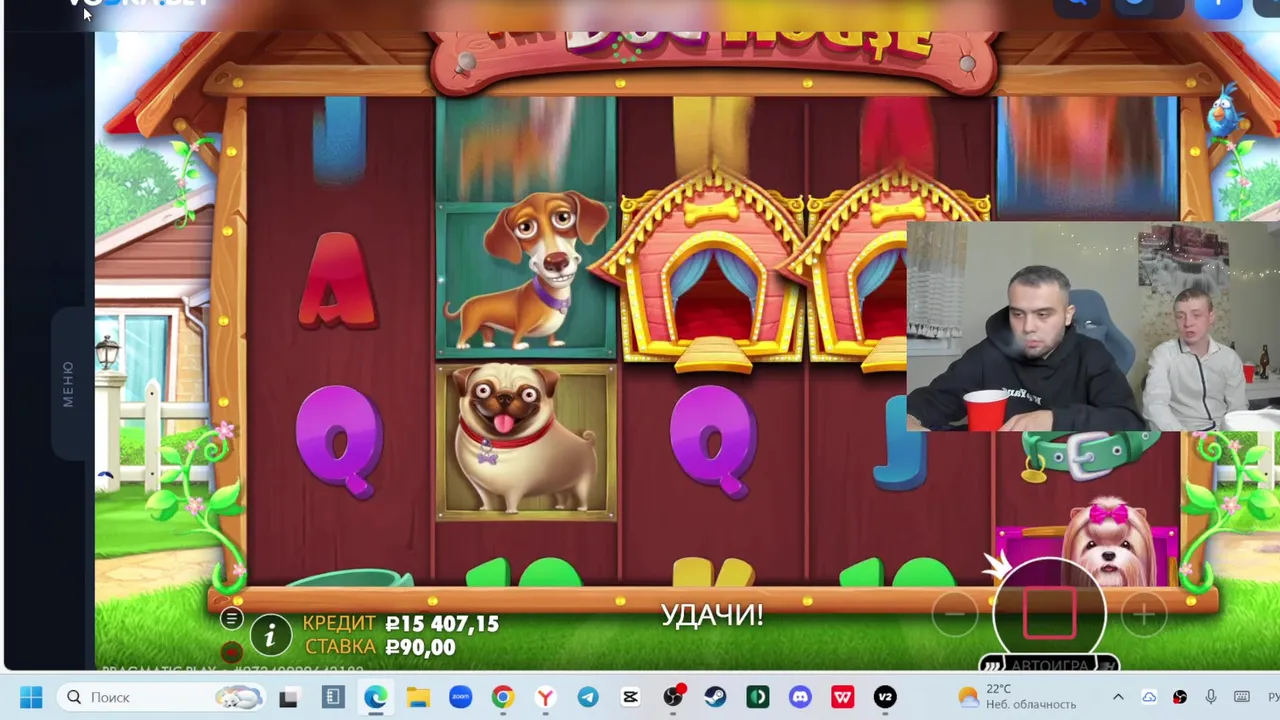Open Task View on the taskbar

click(x=289, y=697)
